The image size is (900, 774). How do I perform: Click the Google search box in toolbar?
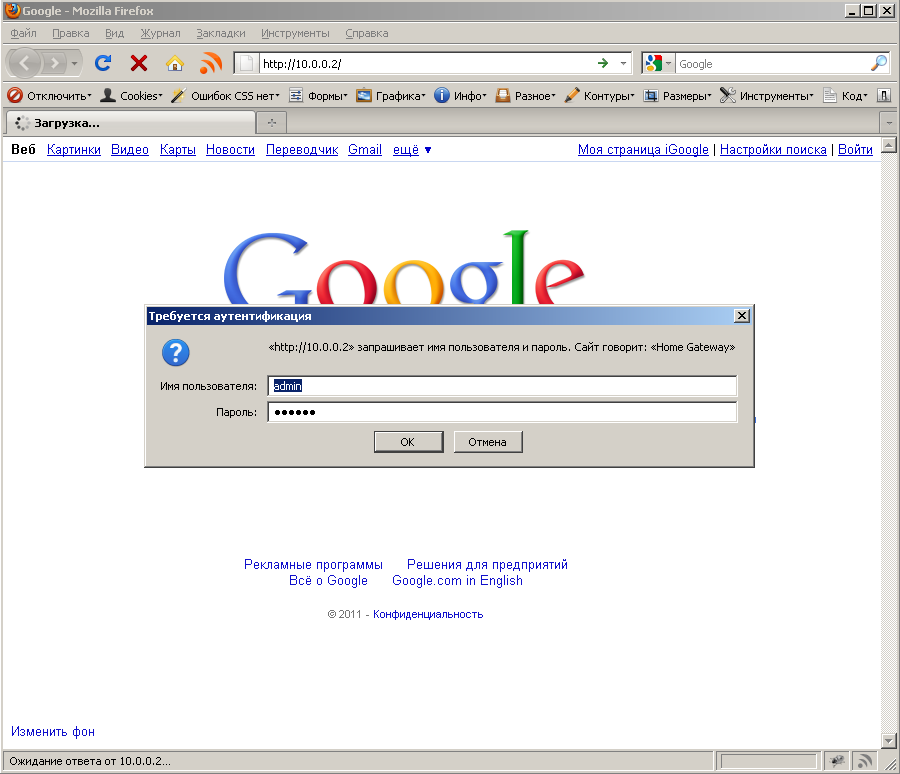coord(772,63)
